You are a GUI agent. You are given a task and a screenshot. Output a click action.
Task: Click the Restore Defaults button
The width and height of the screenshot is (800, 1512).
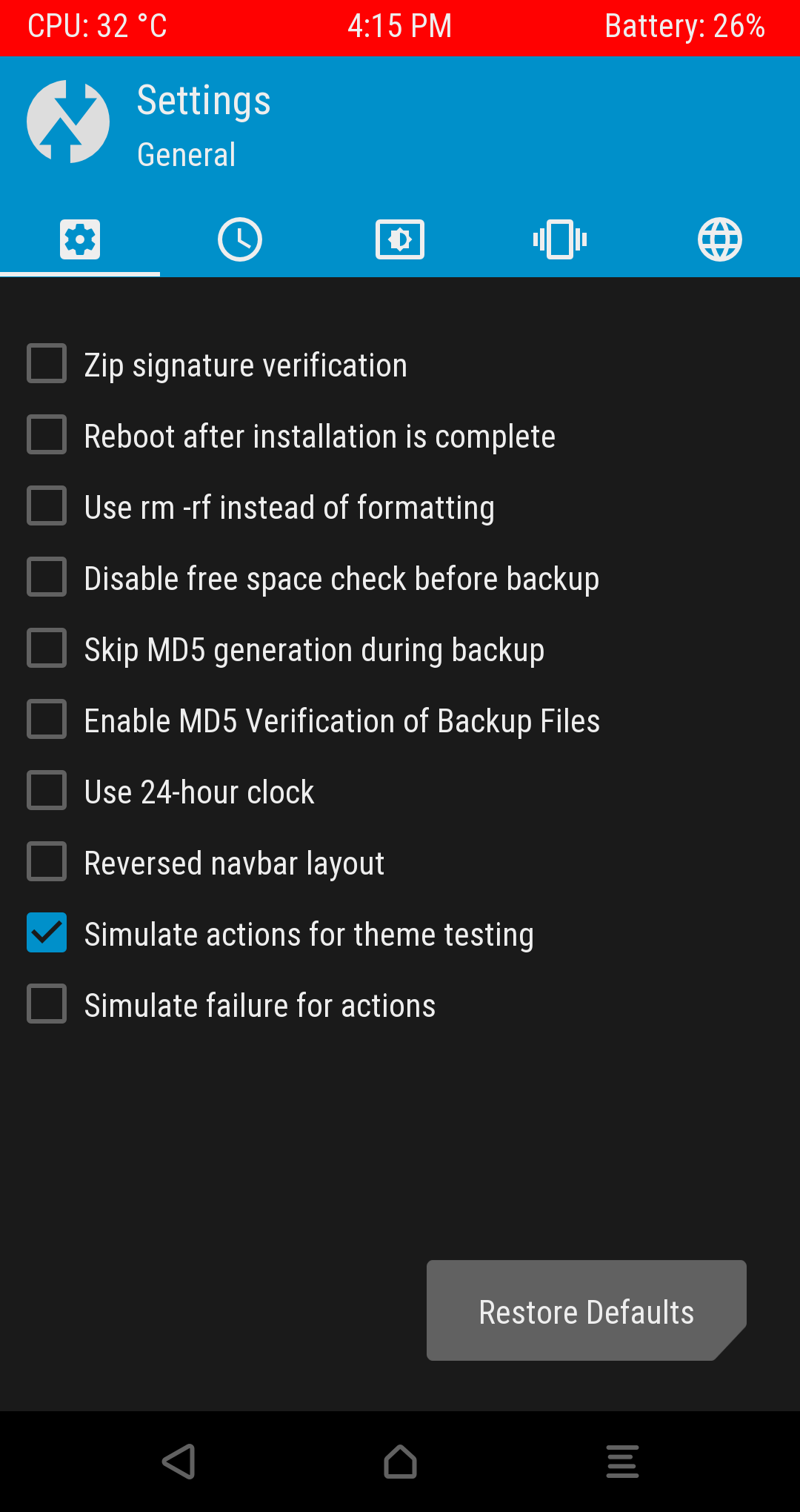586,1310
